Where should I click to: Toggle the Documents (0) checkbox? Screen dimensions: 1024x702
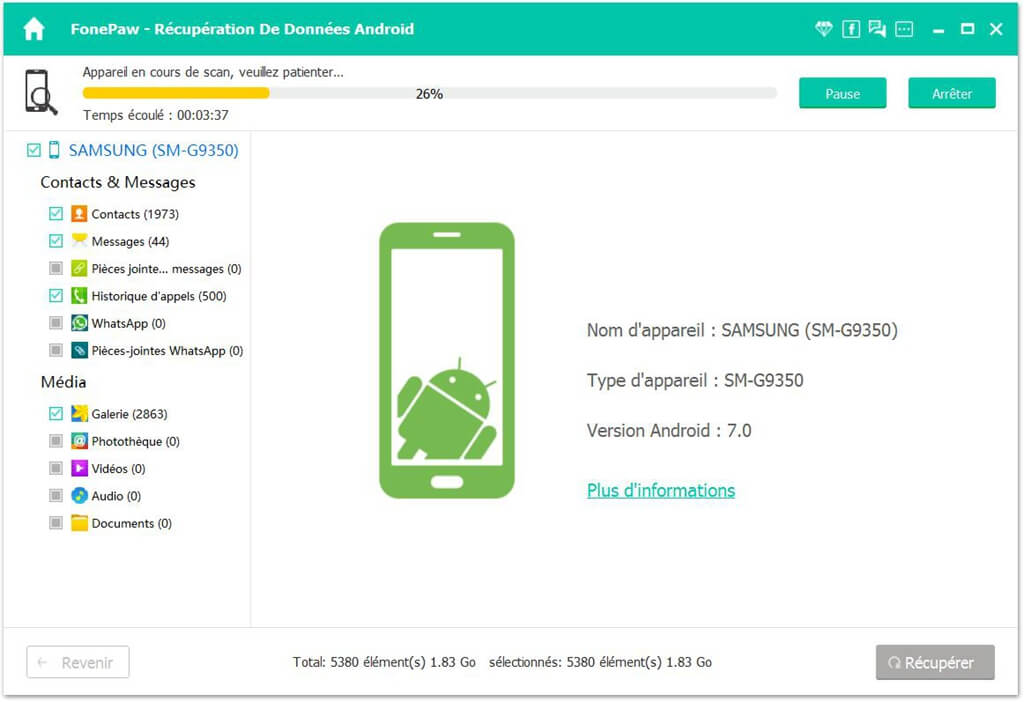(56, 523)
